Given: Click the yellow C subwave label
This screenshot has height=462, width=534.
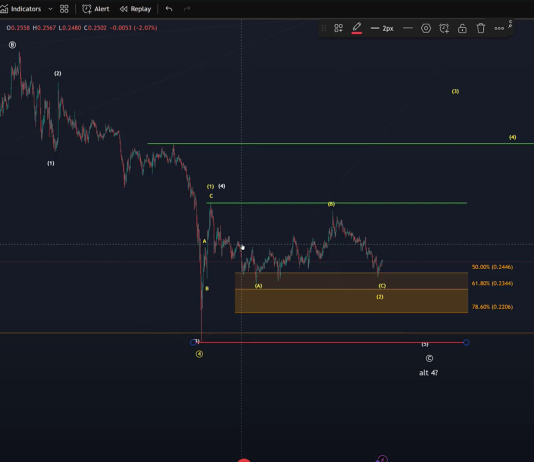Looking at the screenshot, I should [211, 196].
